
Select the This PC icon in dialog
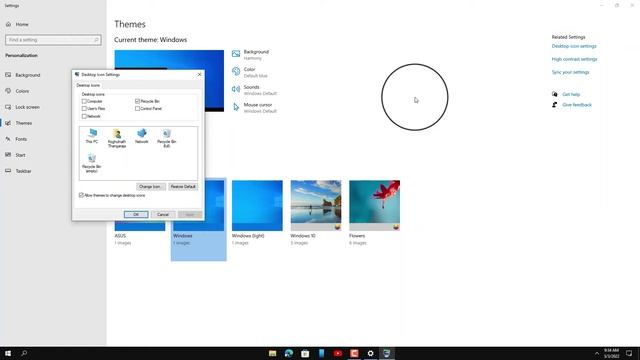click(x=92, y=136)
